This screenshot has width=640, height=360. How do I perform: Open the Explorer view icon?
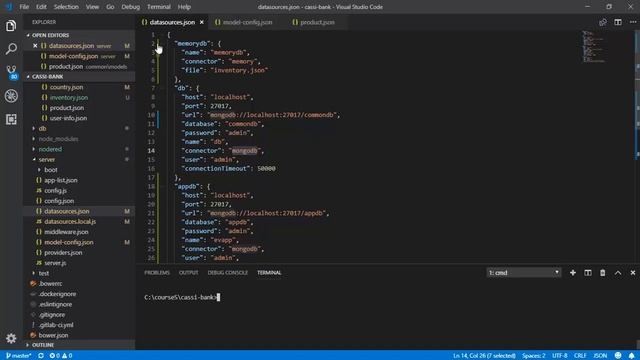click(x=11, y=26)
